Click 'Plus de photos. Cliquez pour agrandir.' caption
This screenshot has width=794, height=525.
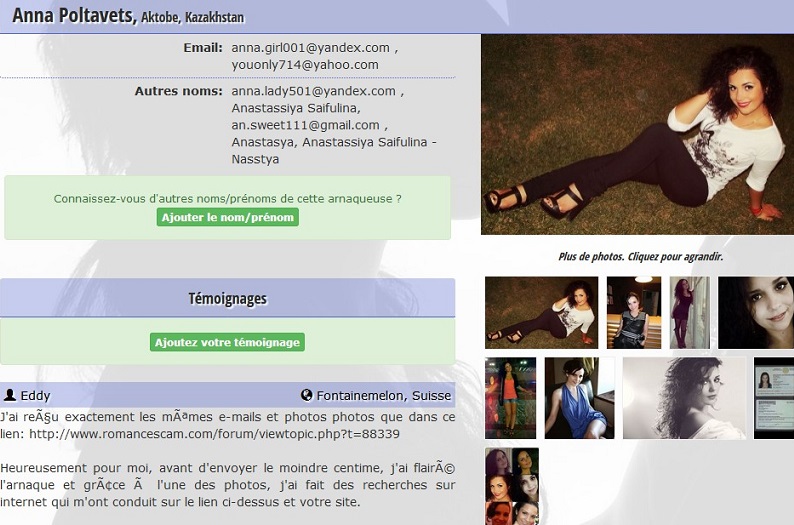tap(641, 257)
